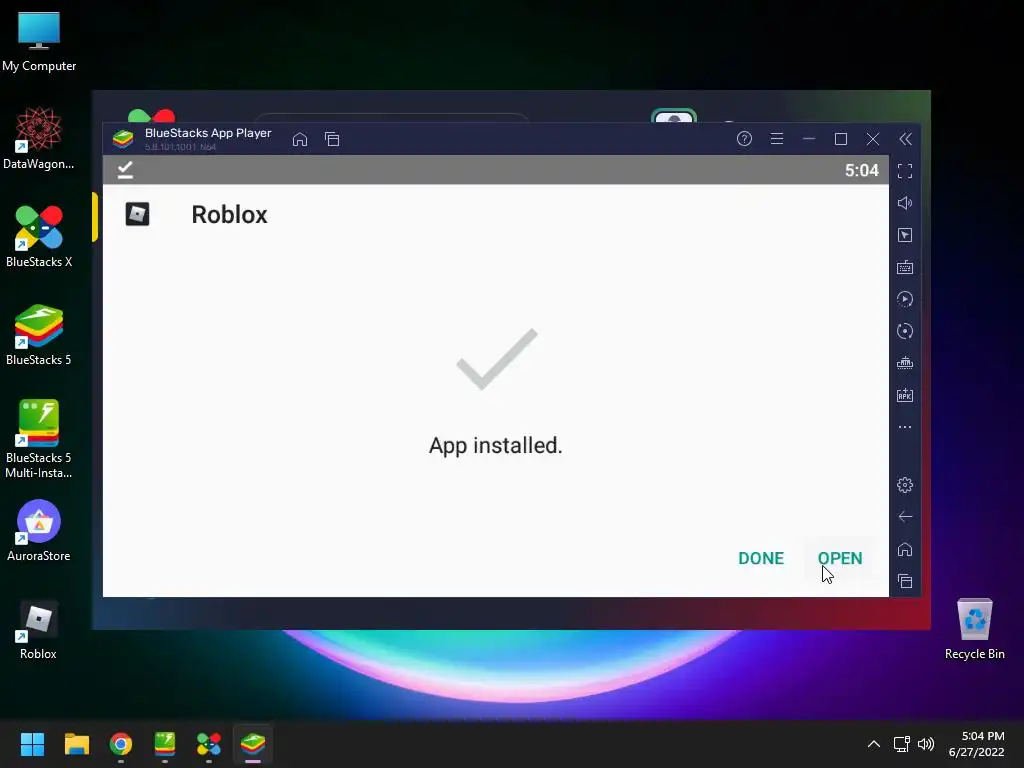This screenshot has width=1024, height=768.
Task: Select BlueStacks 5 desktop shortcut
Action: click(x=39, y=334)
